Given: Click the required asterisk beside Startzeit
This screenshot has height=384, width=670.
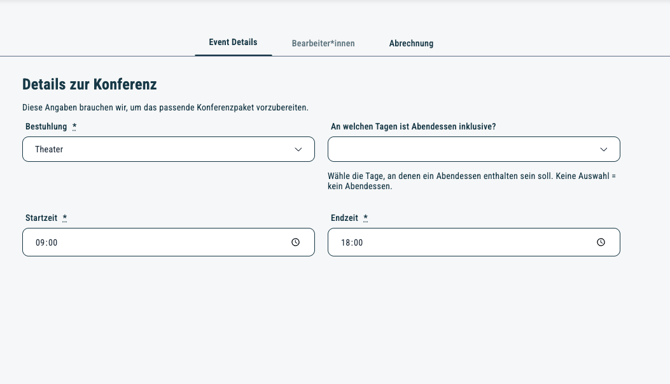Looking at the screenshot, I should point(65,218).
